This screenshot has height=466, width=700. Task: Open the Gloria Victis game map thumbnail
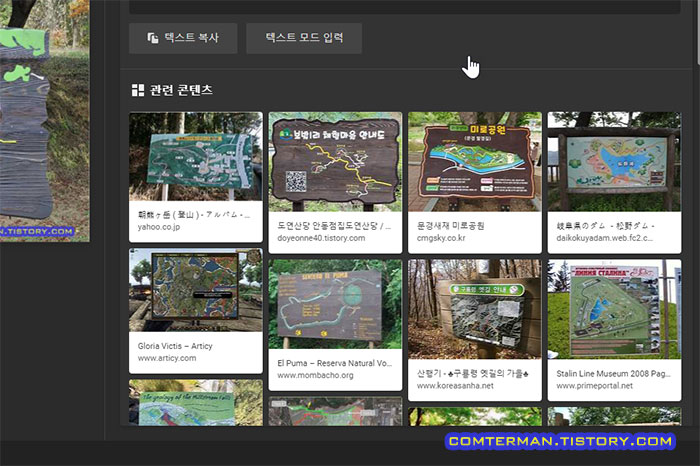click(196, 290)
